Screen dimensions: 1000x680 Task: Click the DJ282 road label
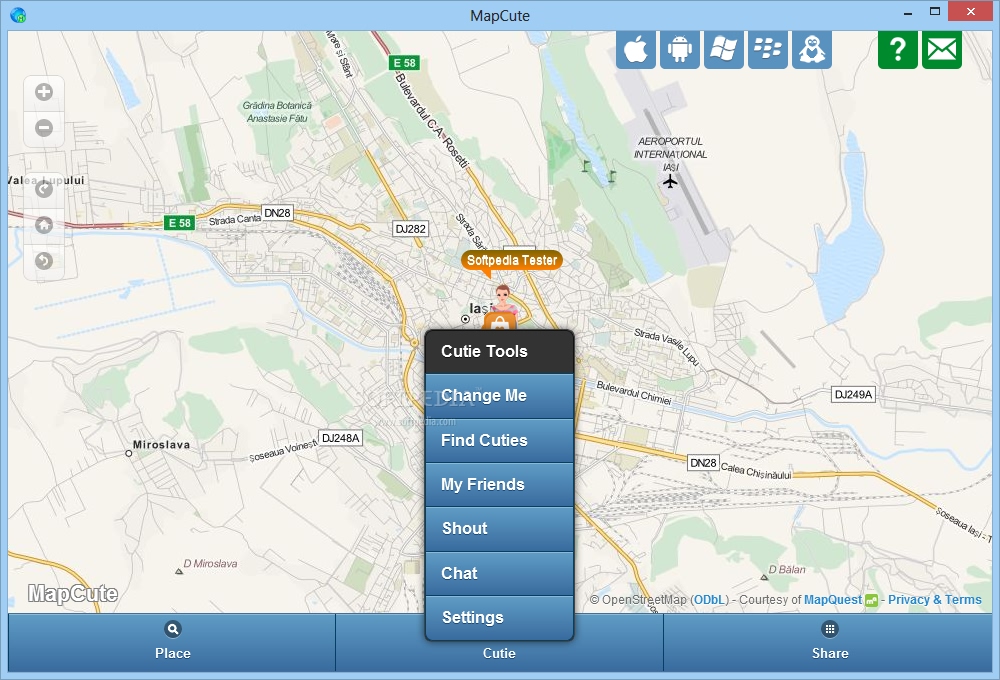(410, 229)
